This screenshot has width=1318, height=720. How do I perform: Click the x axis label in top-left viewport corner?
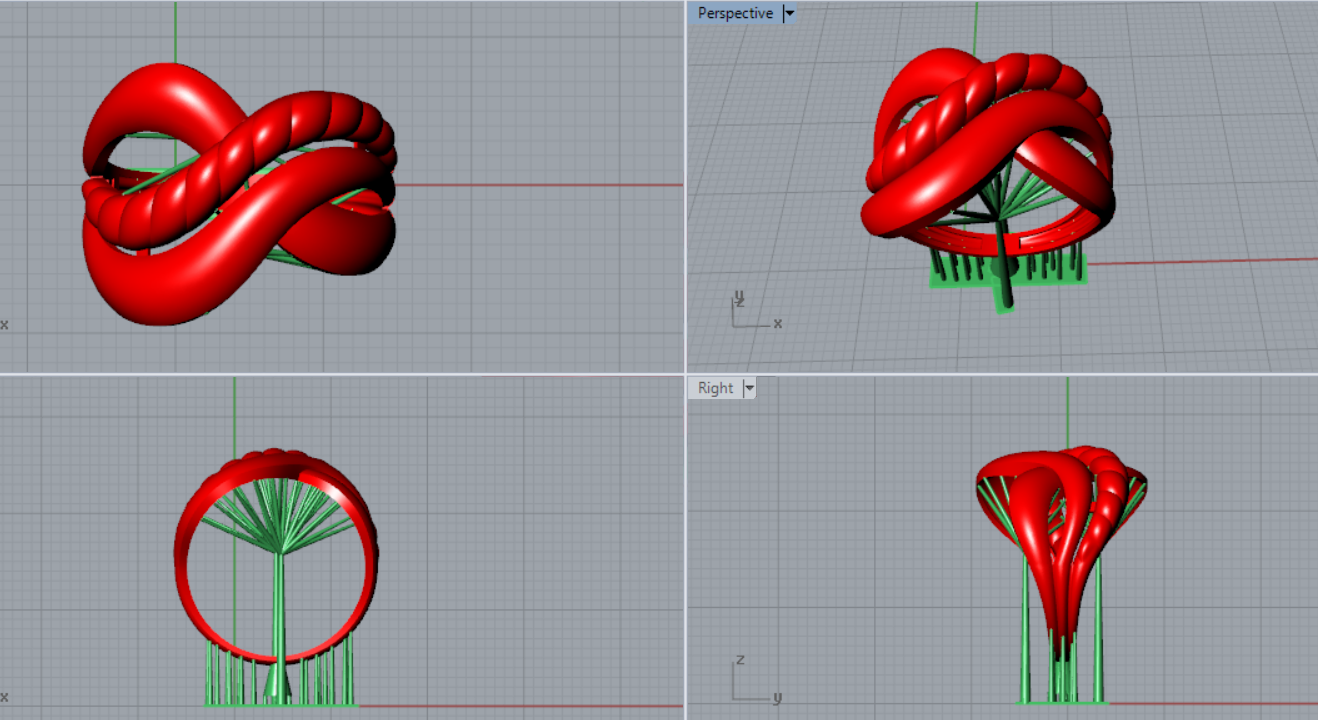coord(4,324)
